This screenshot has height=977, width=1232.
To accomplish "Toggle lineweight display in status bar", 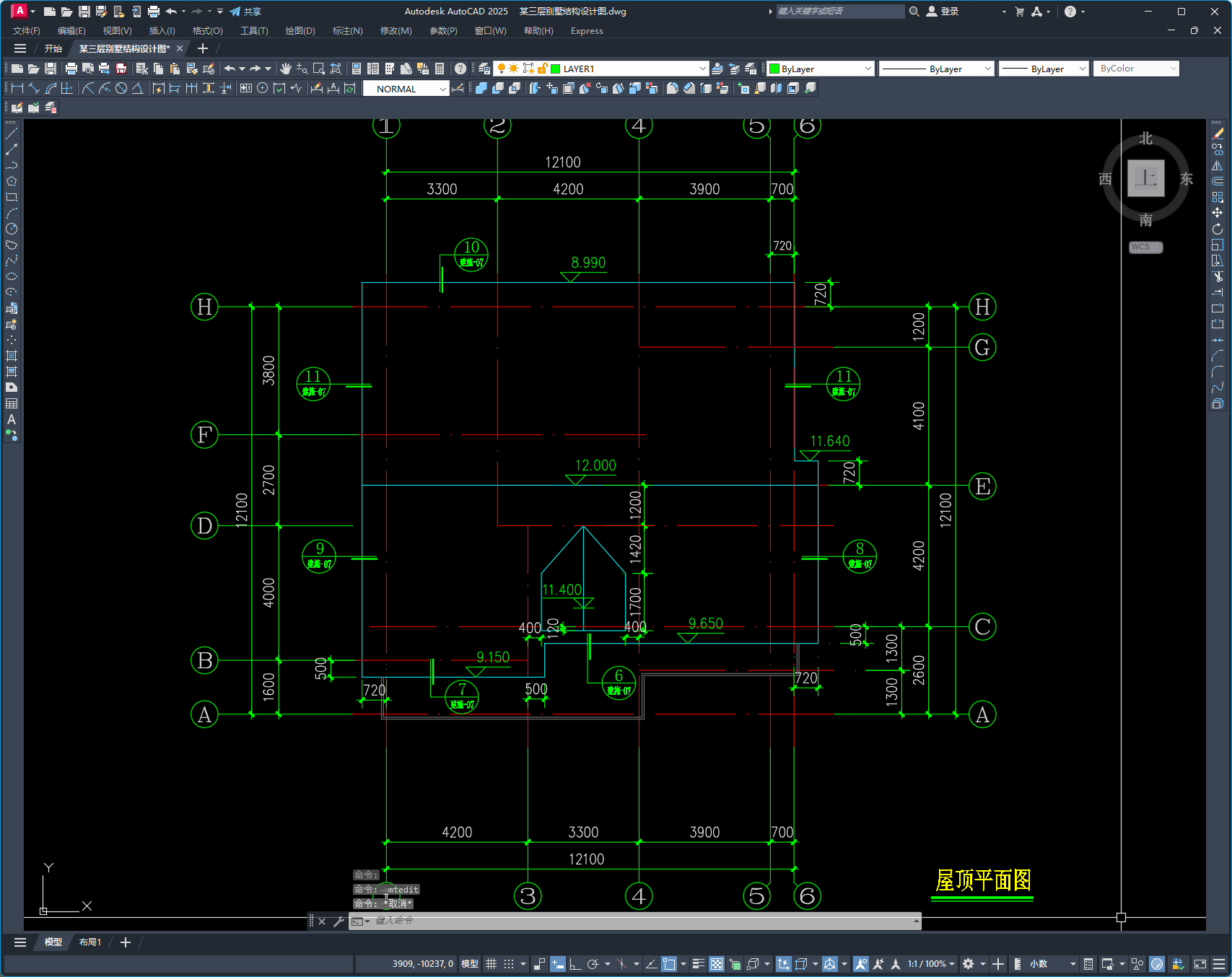I will coord(699,963).
